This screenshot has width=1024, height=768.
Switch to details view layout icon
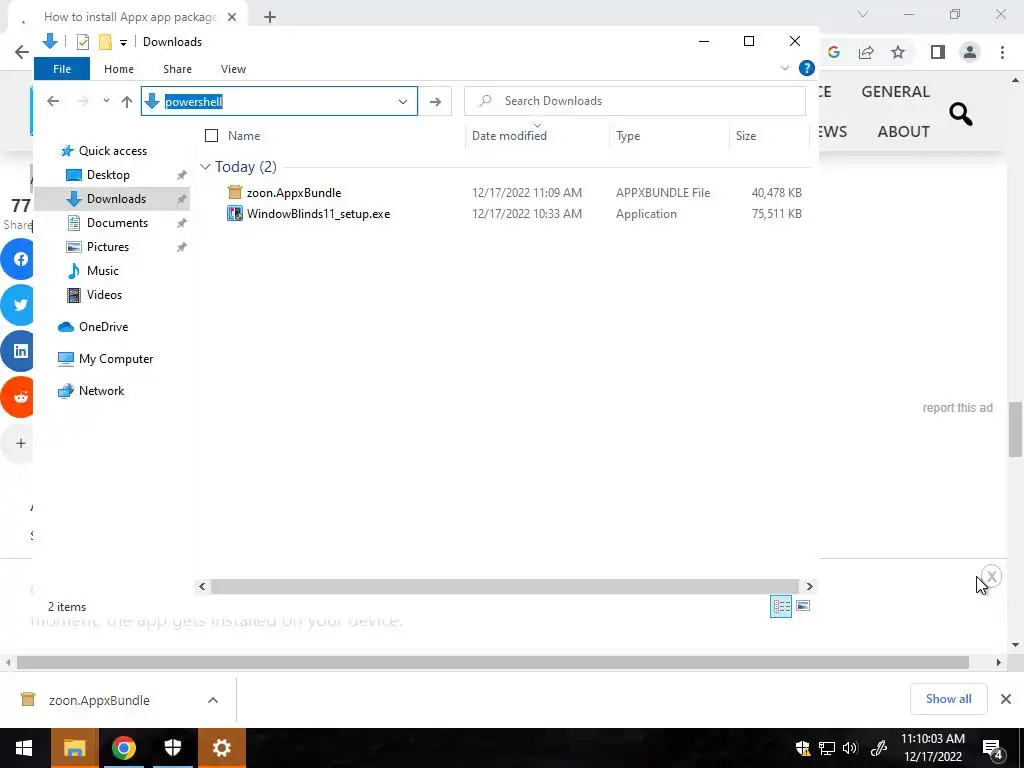coord(781,606)
